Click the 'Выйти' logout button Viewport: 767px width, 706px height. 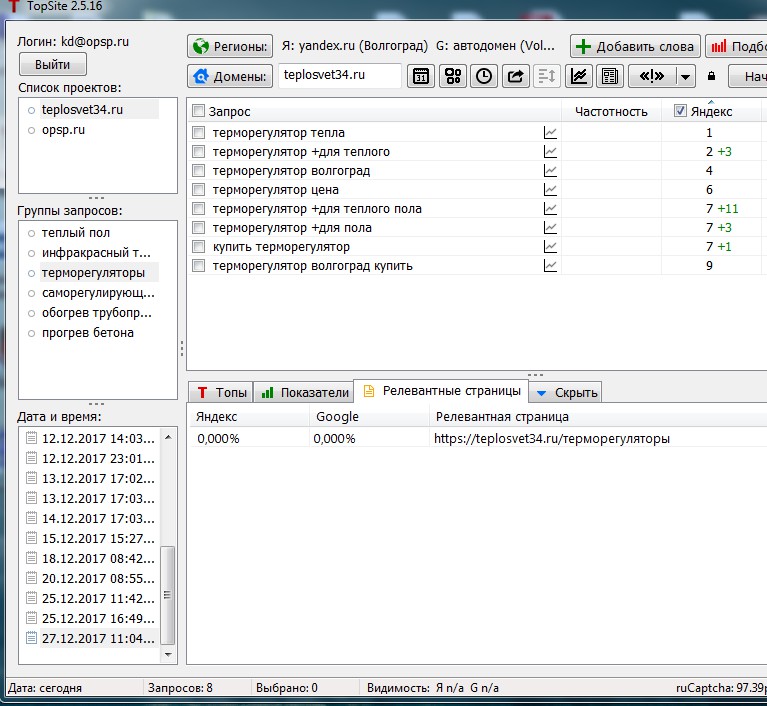pos(53,65)
